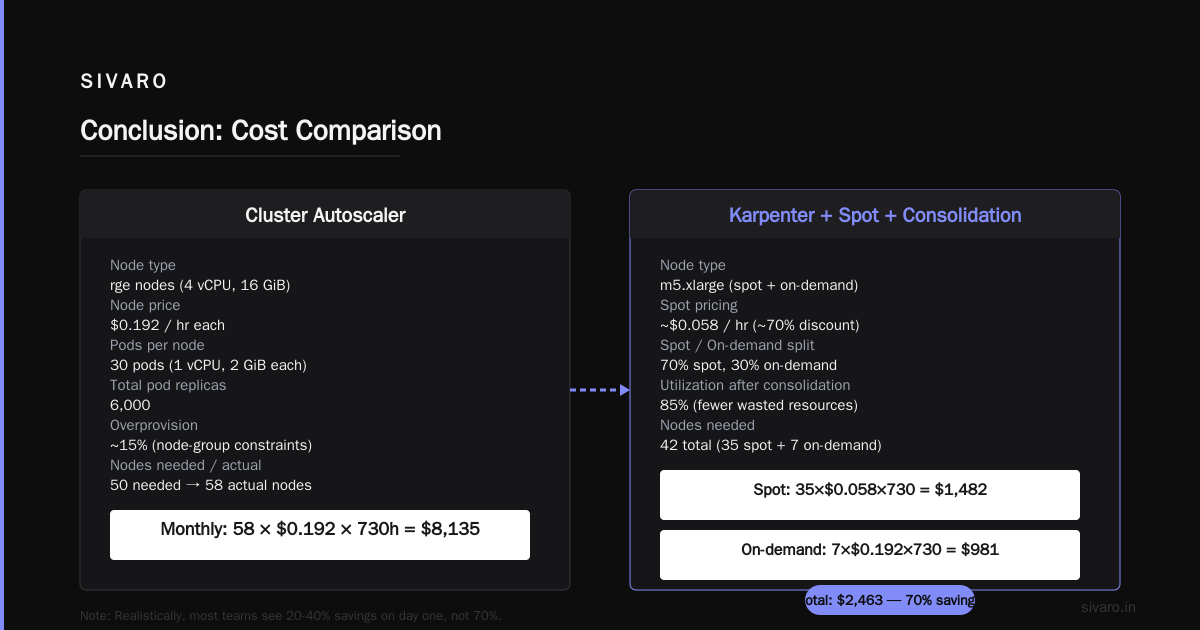Click 'm5.xlarge (spot + on-demand)' value
The width and height of the screenshot is (1200, 630).
coord(759,285)
